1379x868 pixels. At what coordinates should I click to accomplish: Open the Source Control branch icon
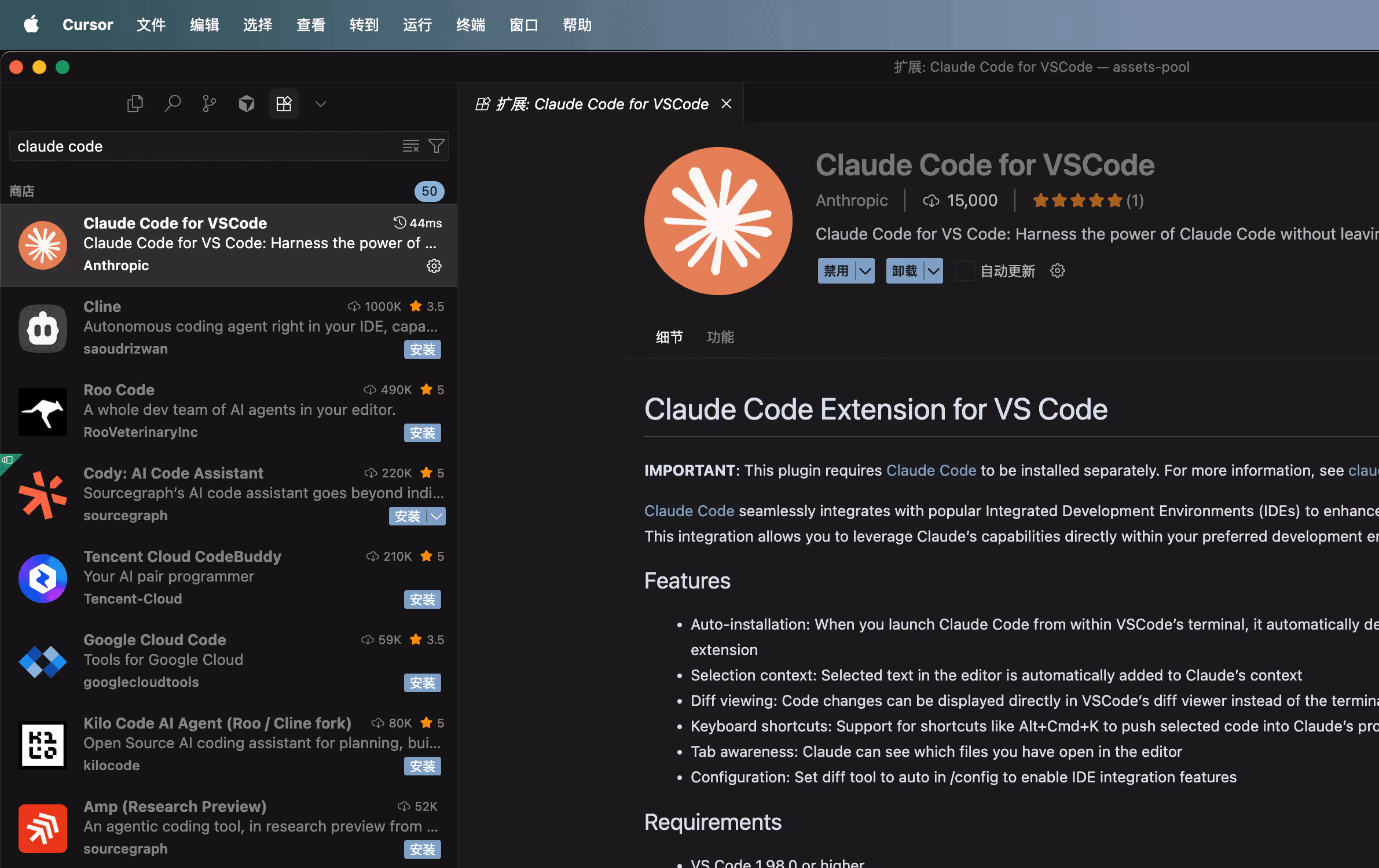click(x=209, y=104)
